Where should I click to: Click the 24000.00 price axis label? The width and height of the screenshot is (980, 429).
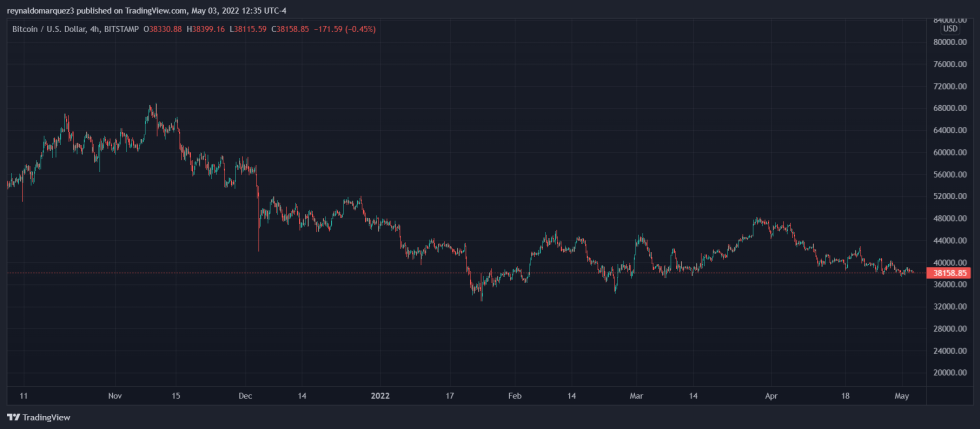click(950, 351)
